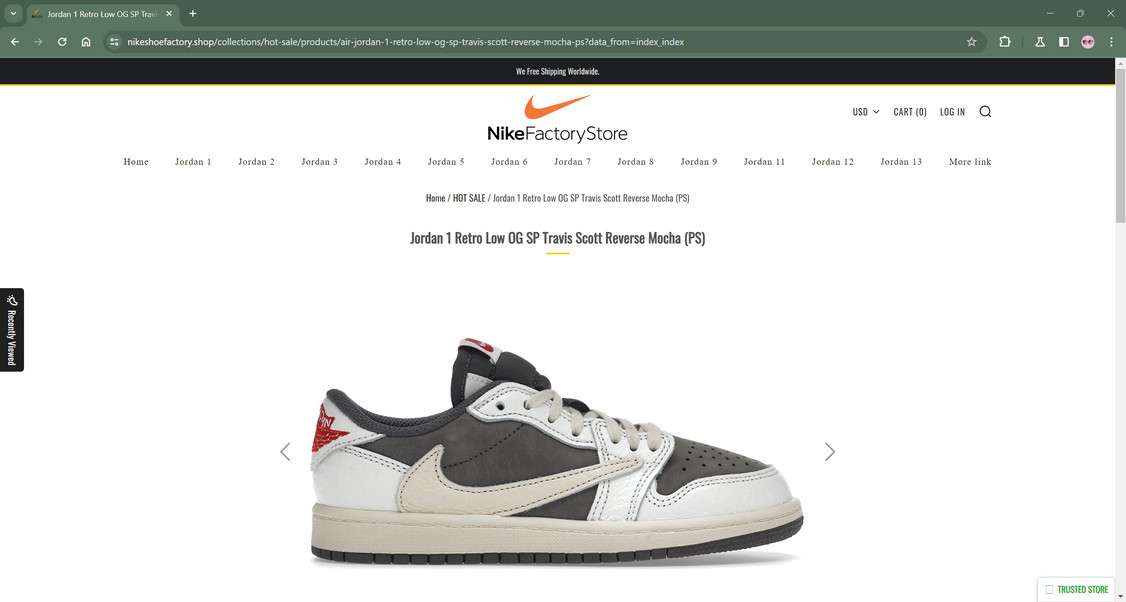Open the side panel icon

tap(1064, 42)
